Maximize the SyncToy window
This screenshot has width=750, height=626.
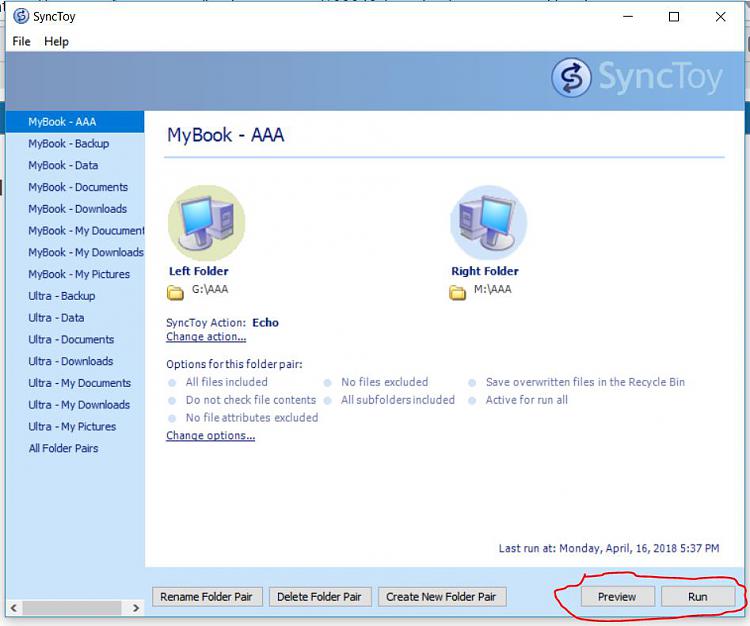coord(674,17)
